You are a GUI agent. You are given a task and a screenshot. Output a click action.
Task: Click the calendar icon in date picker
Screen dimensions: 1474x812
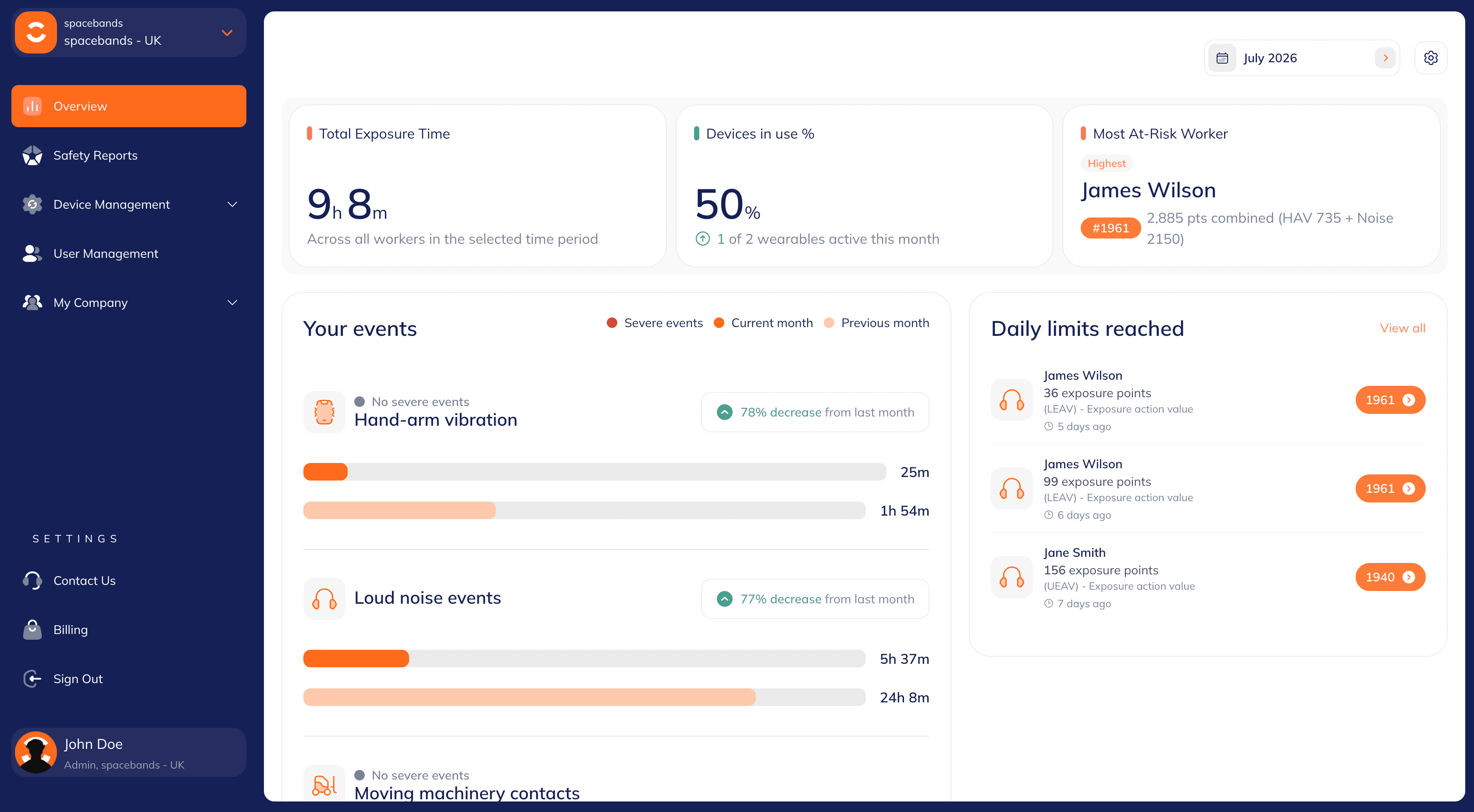pyautogui.click(x=1222, y=58)
